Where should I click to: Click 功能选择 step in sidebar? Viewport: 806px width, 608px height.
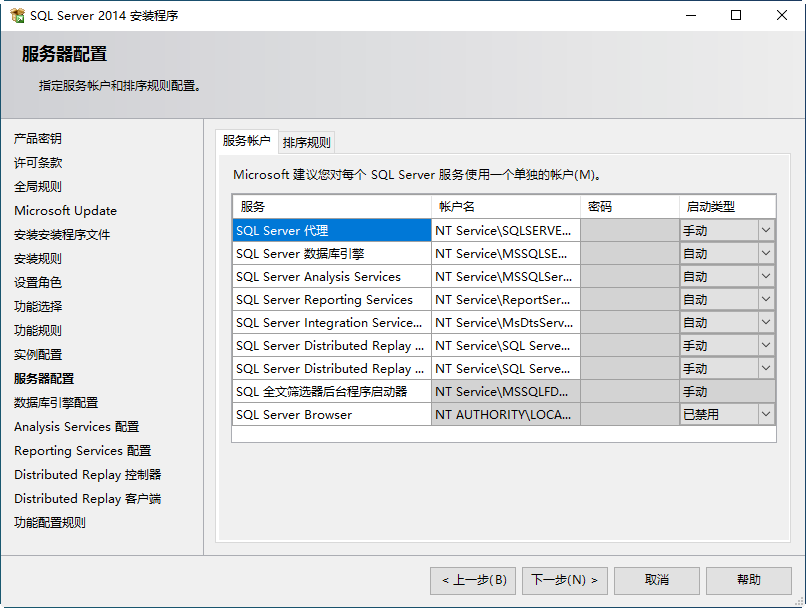pos(38,306)
